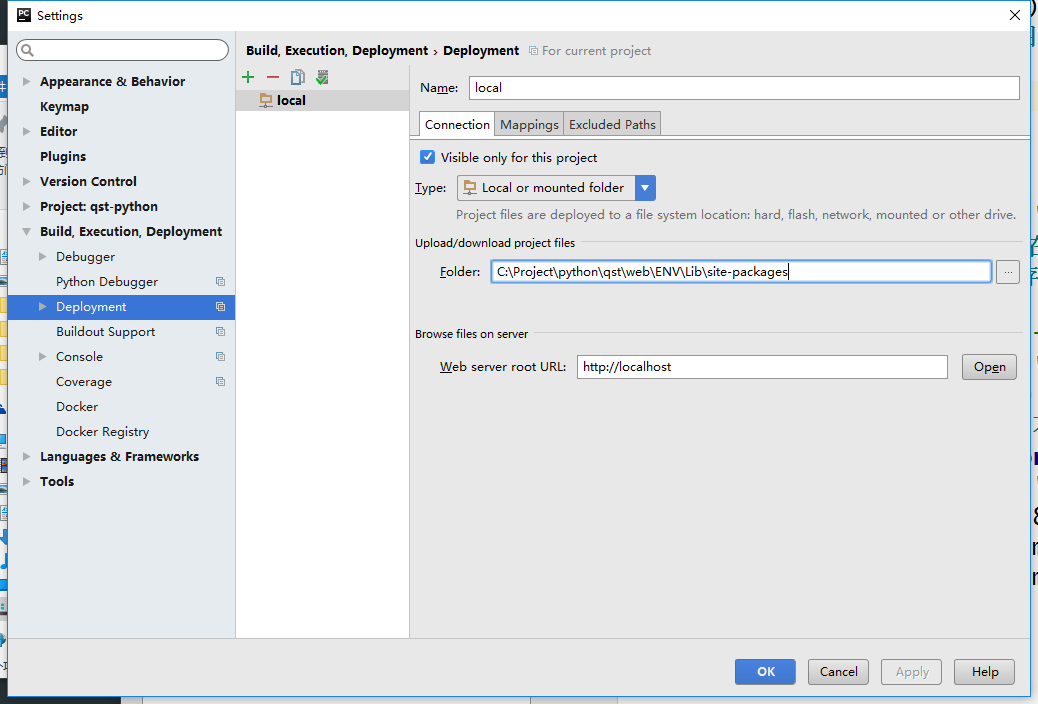Open the Plugins settings
This screenshot has width=1038, height=704.
click(63, 156)
